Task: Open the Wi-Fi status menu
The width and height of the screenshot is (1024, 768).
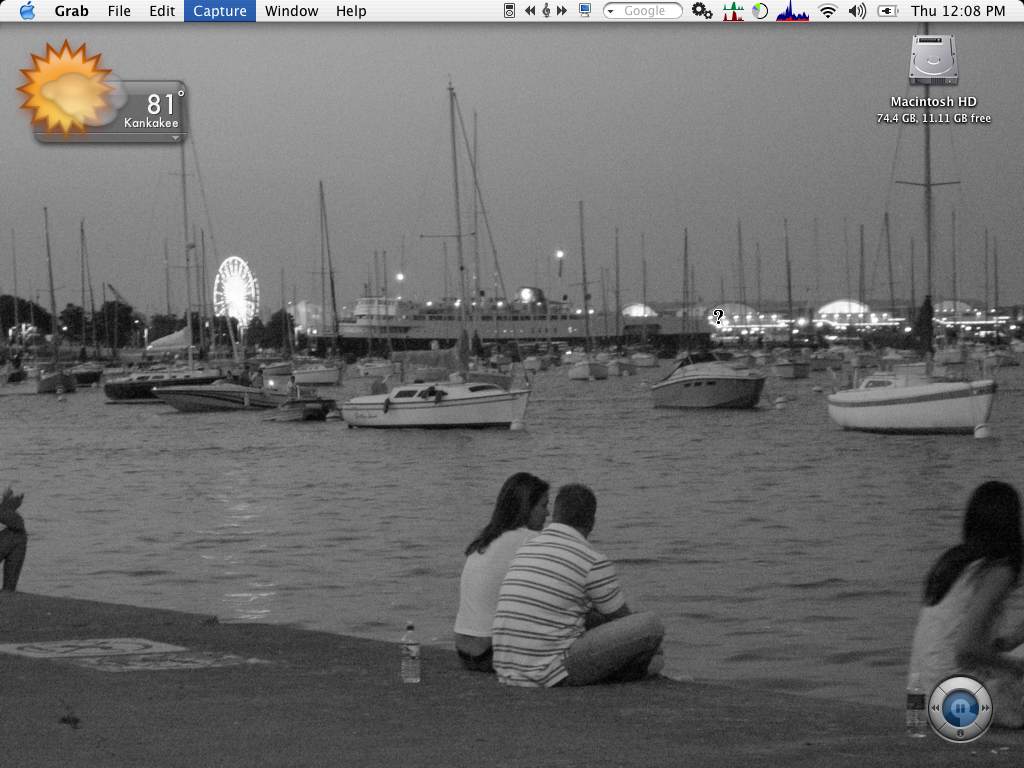Action: point(827,11)
